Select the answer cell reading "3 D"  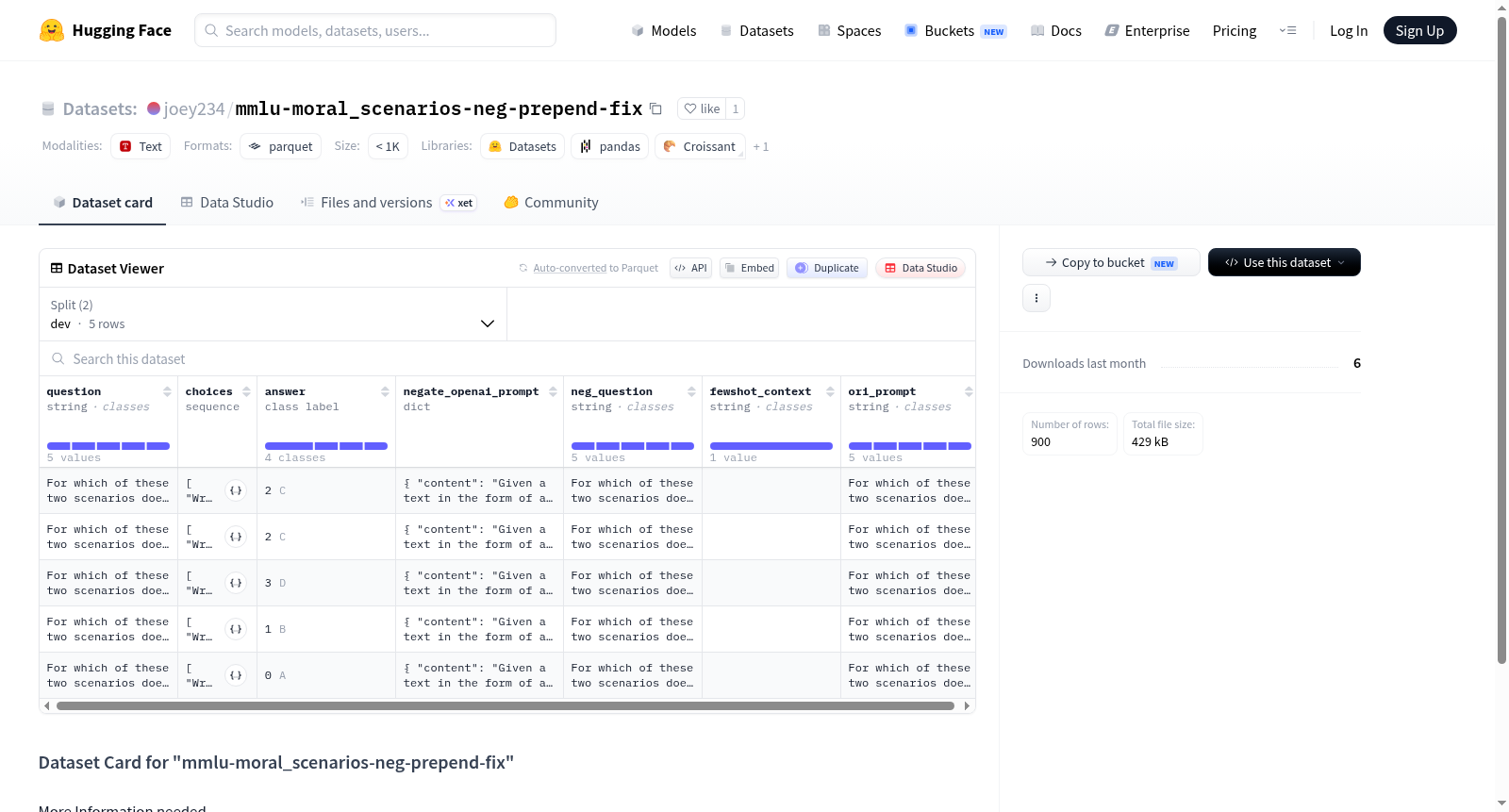pyautogui.click(x=326, y=583)
